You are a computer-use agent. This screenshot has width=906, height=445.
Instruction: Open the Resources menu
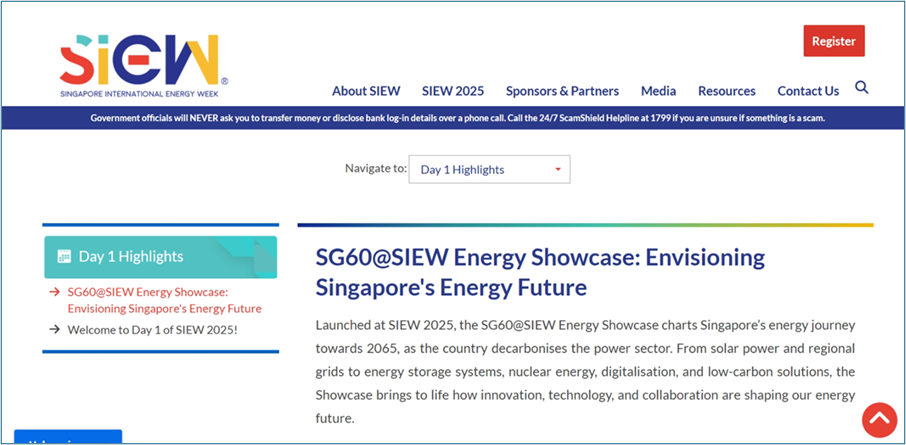pos(726,91)
